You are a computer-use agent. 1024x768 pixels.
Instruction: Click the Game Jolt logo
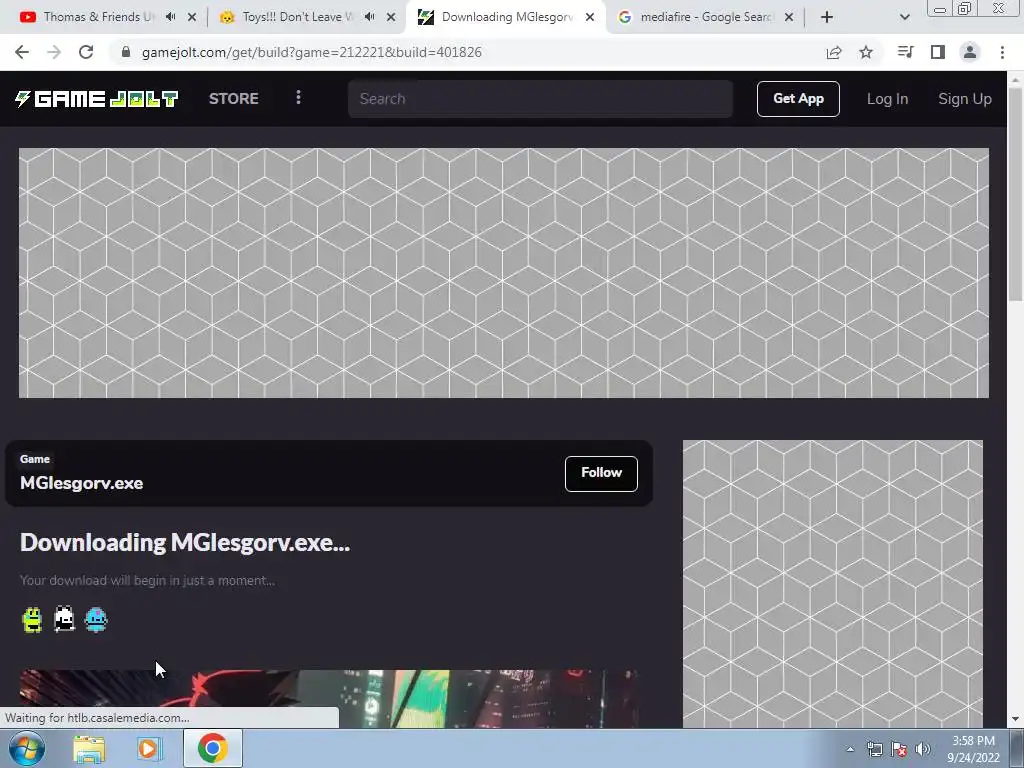click(x=97, y=99)
